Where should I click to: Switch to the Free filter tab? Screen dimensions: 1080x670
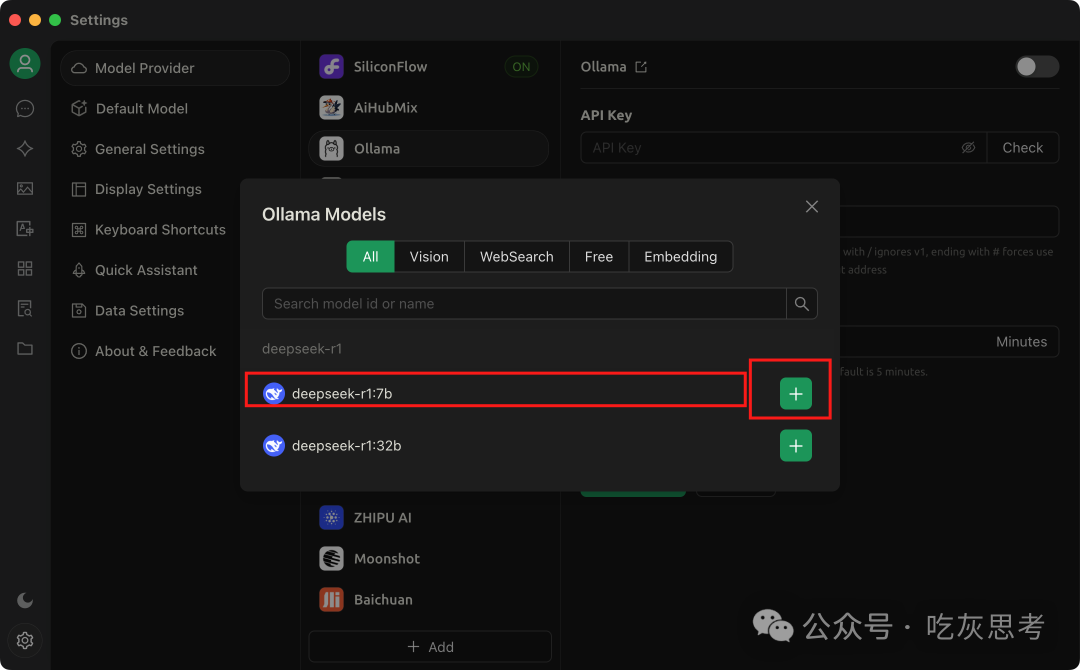pyautogui.click(x=599, y=257)
